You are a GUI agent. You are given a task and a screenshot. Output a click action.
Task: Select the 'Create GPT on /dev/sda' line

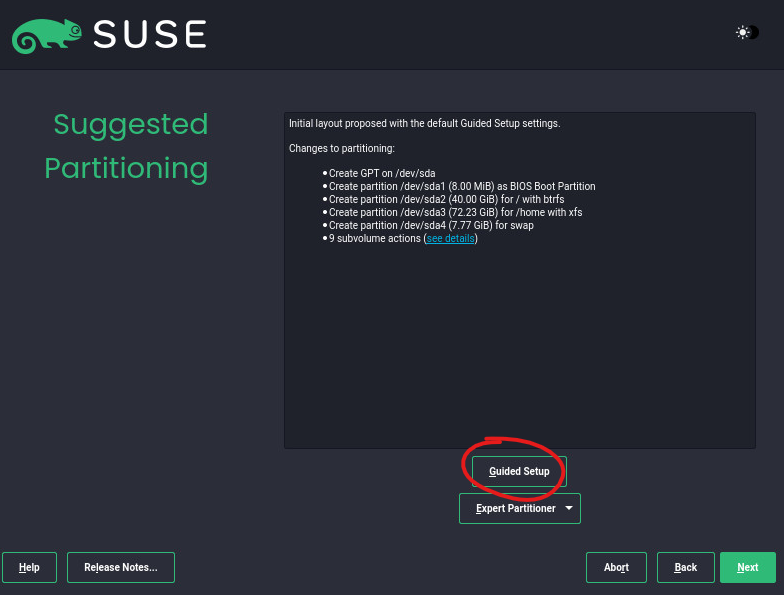pos(382,174)
